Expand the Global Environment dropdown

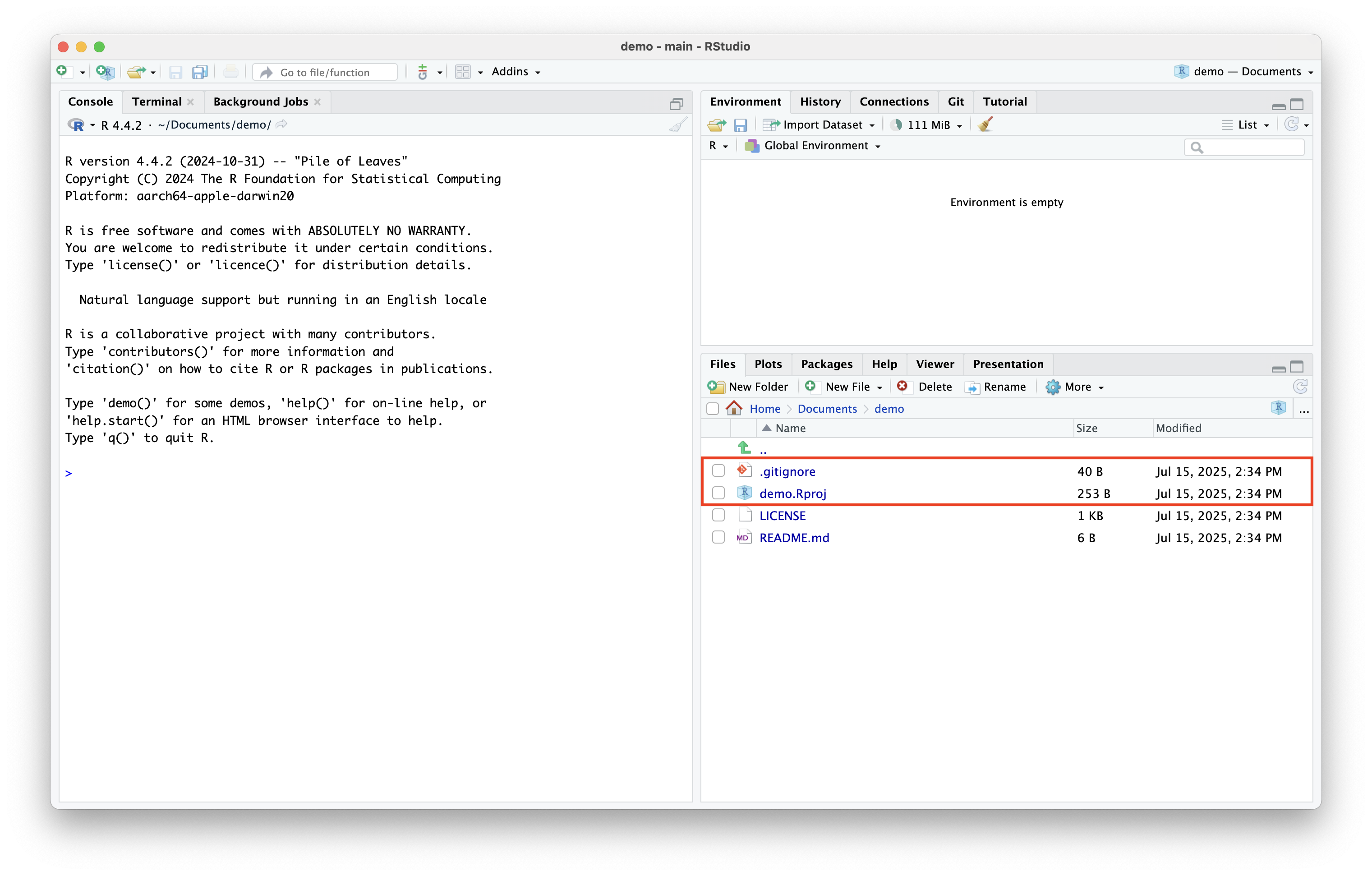pyautogui.click(x=815, y=146)
